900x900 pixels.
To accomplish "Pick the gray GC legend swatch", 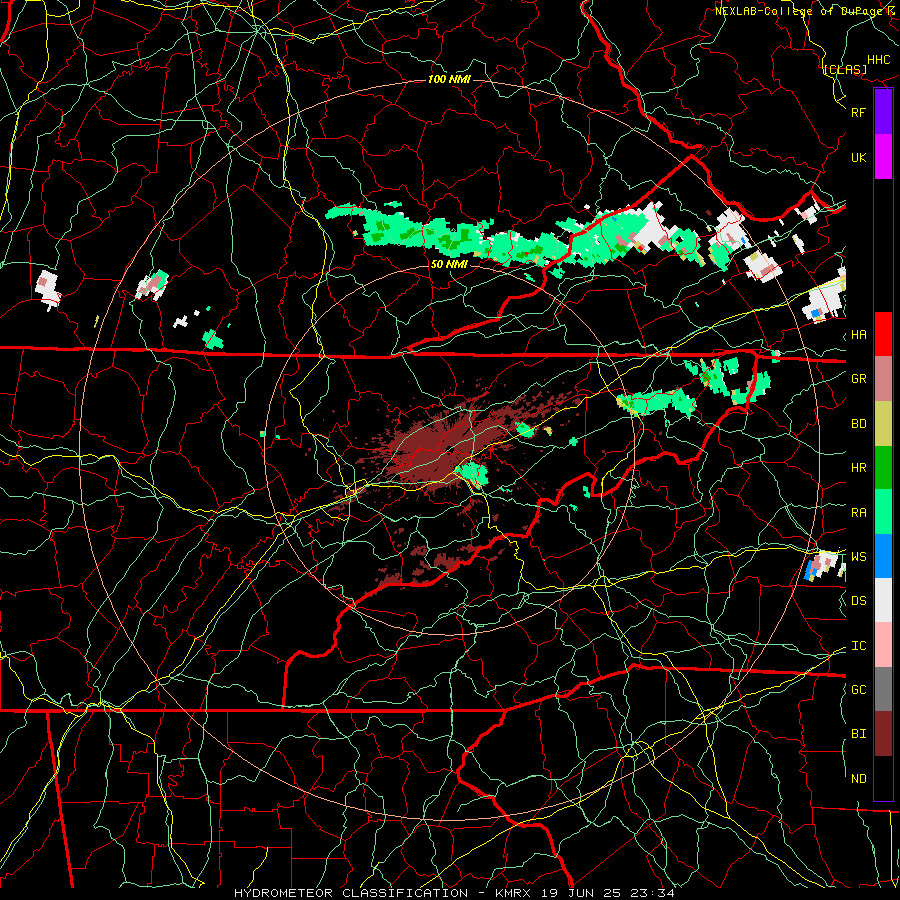I will coord(883,689).
